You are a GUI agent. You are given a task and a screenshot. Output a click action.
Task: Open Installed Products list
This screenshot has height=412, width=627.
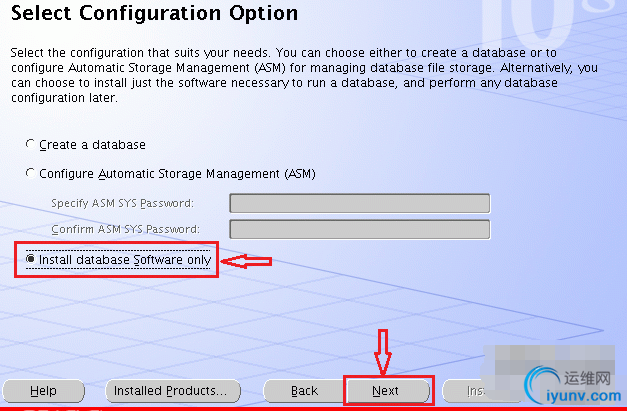click(x=173, y=391)
